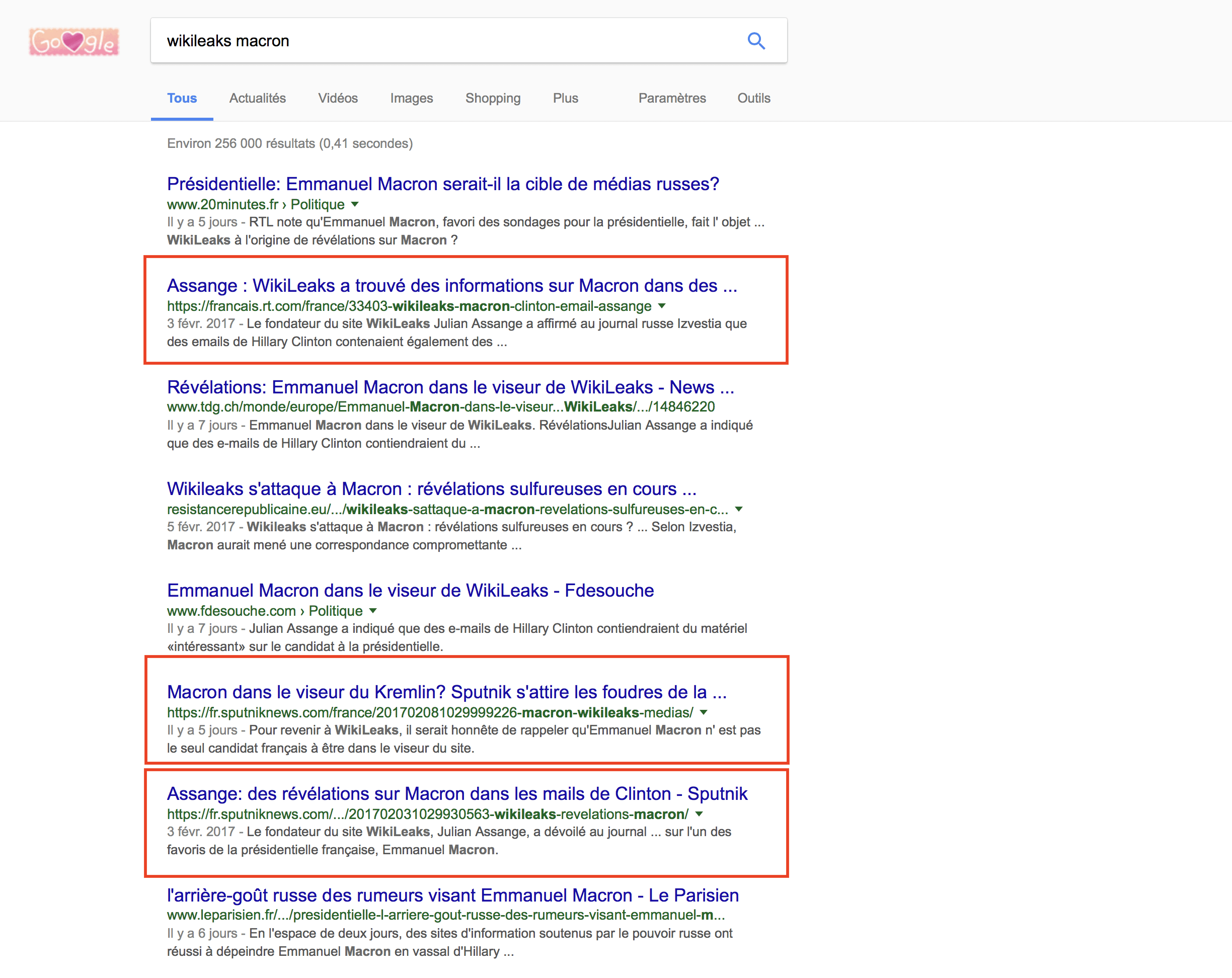The image size is (1232, 978).
Task: Open 'l'arrière-goût russe des rumeurs' Le Parisien result
Action: coord(452,895)
